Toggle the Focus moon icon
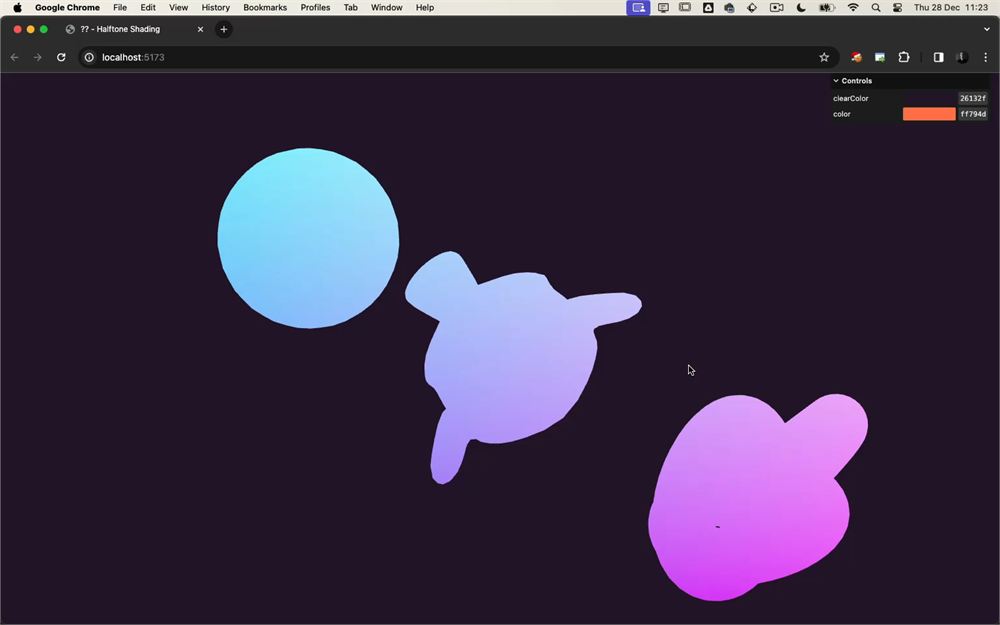 [x=801, y=8]
